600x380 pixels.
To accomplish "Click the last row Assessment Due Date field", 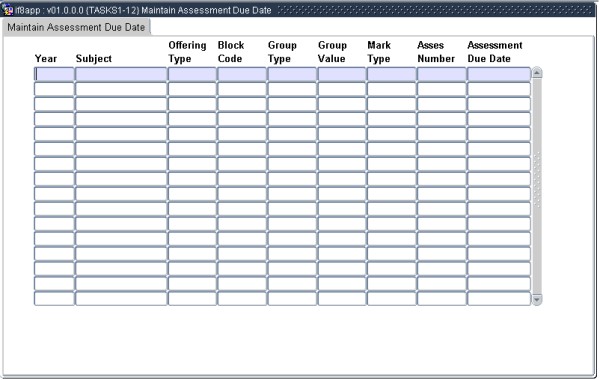I will pos(499,298).
